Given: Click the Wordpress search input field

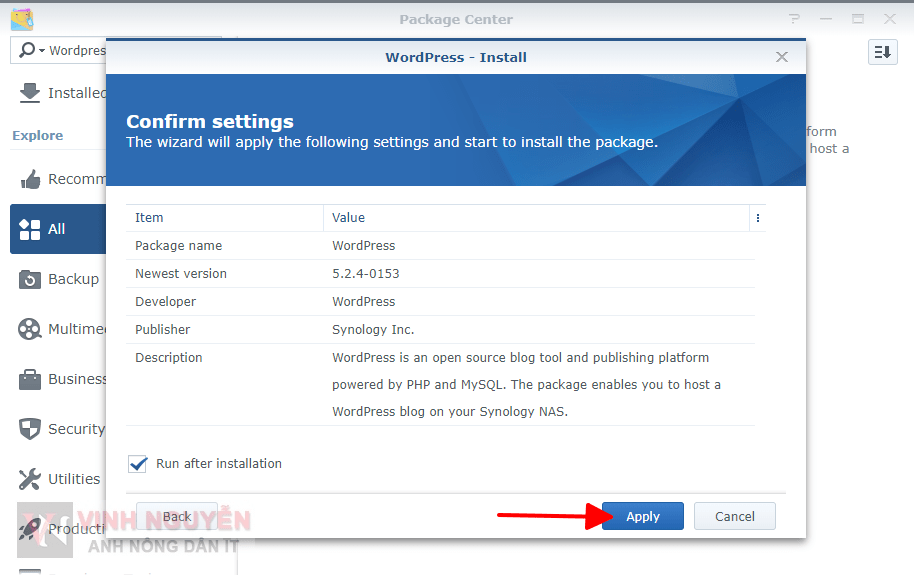Looking at the screenshot, I should 76,51.
